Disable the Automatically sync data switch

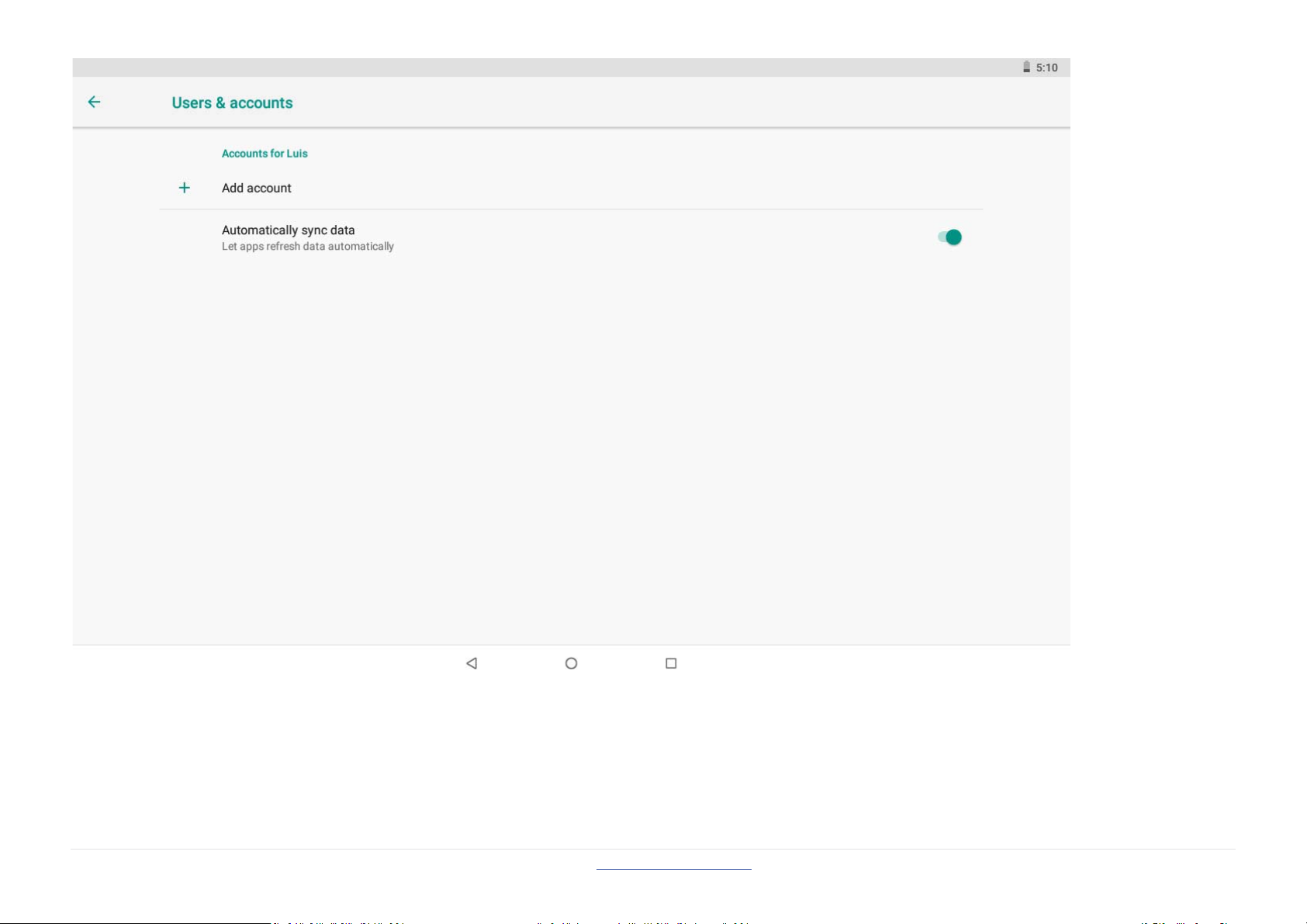pyautogui.click(x=949, y=237)
